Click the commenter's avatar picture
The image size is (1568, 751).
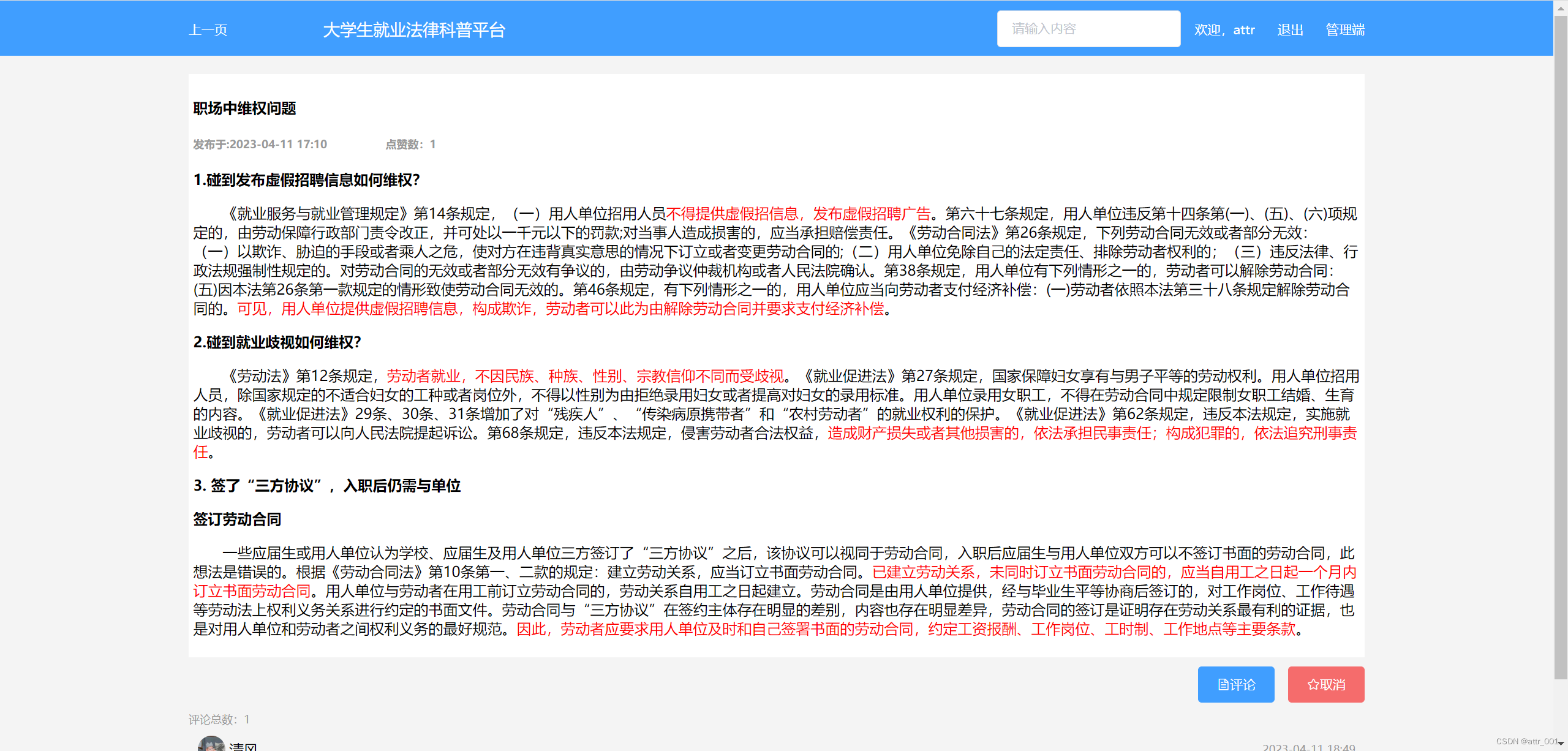211,744
